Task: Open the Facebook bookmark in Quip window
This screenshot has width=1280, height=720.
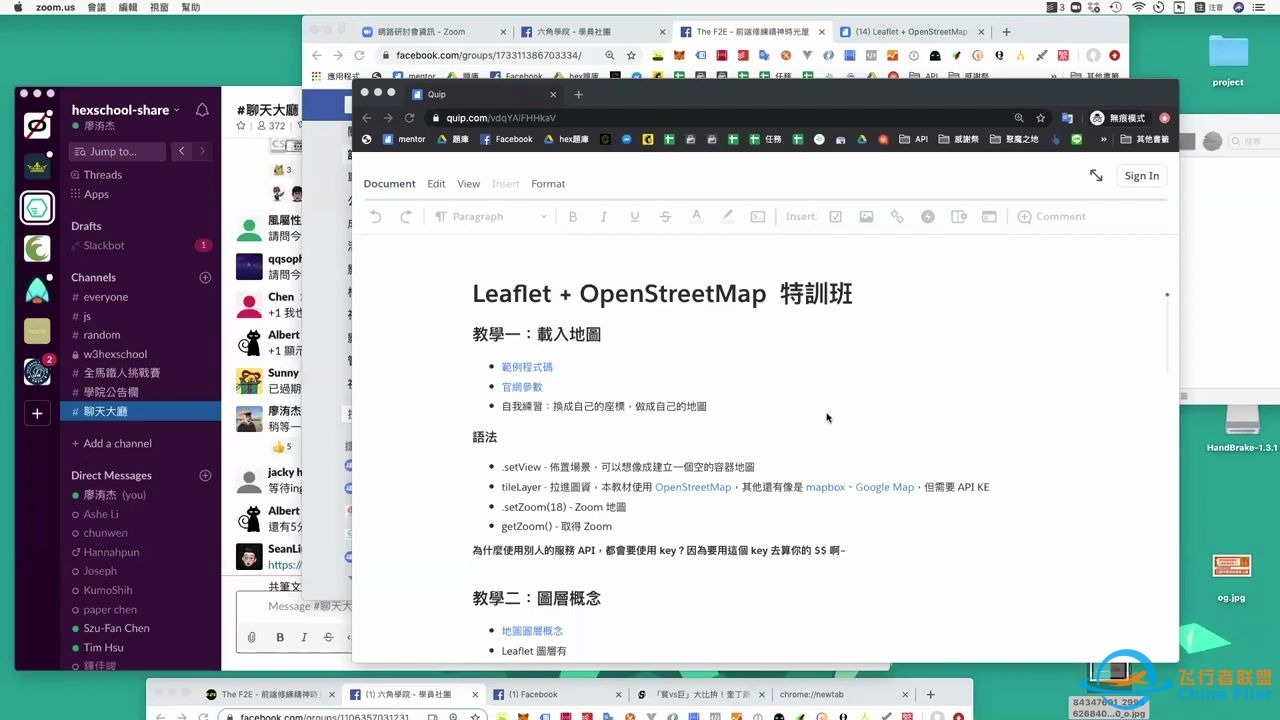Action: [x=507, y=140]
